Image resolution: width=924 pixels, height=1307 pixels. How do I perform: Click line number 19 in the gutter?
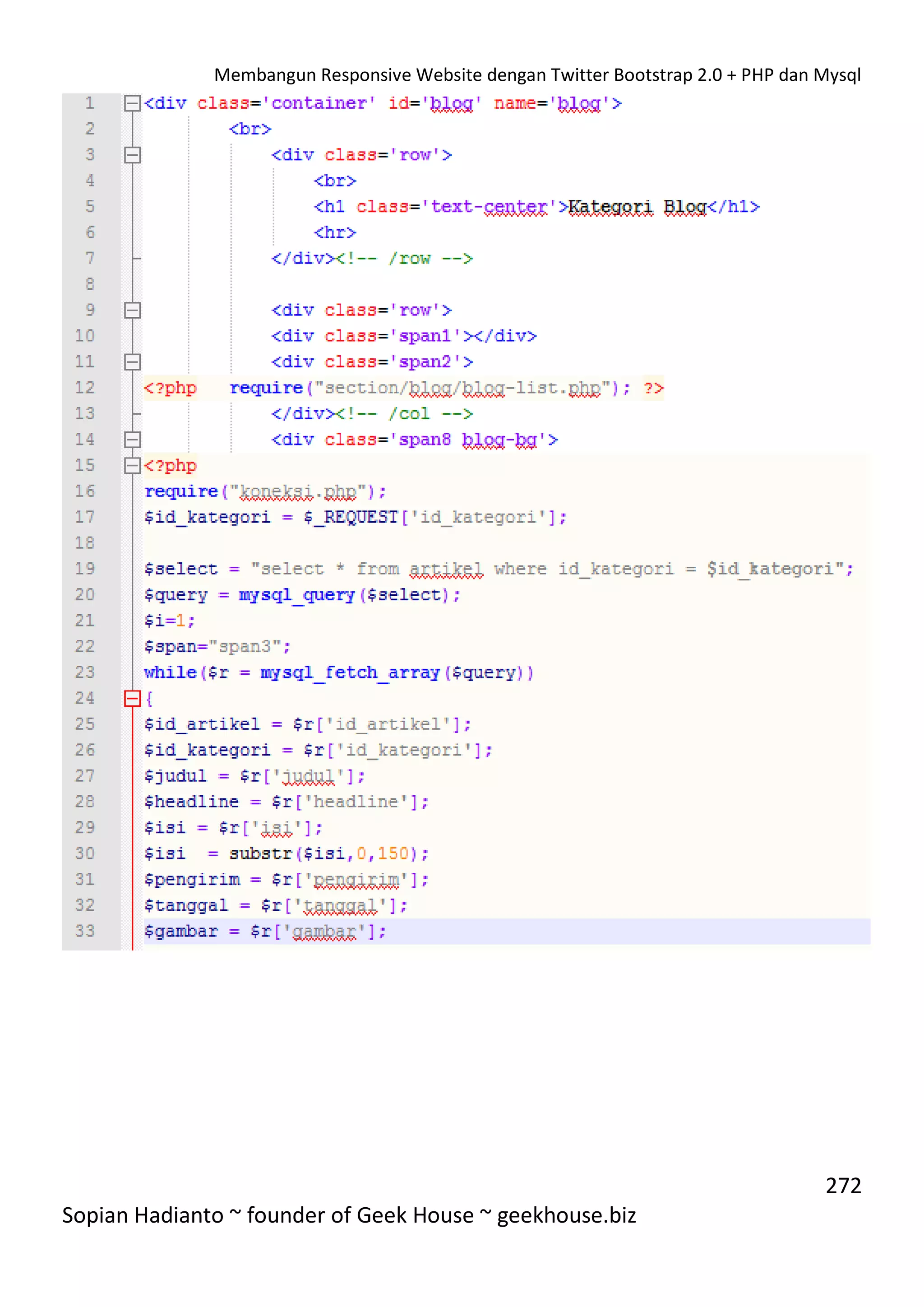(x=85, y=569)
